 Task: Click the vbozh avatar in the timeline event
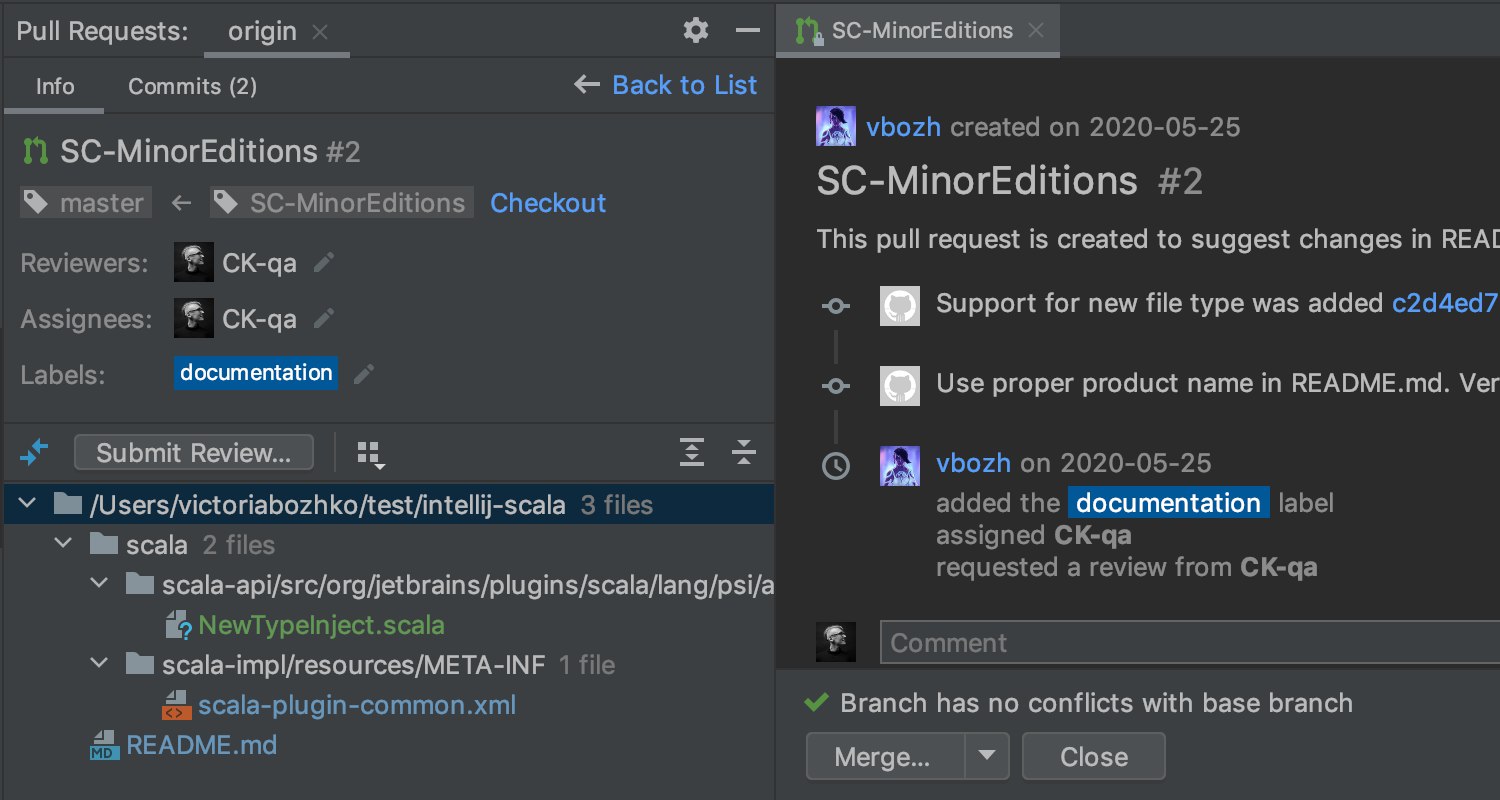[899, 466]
